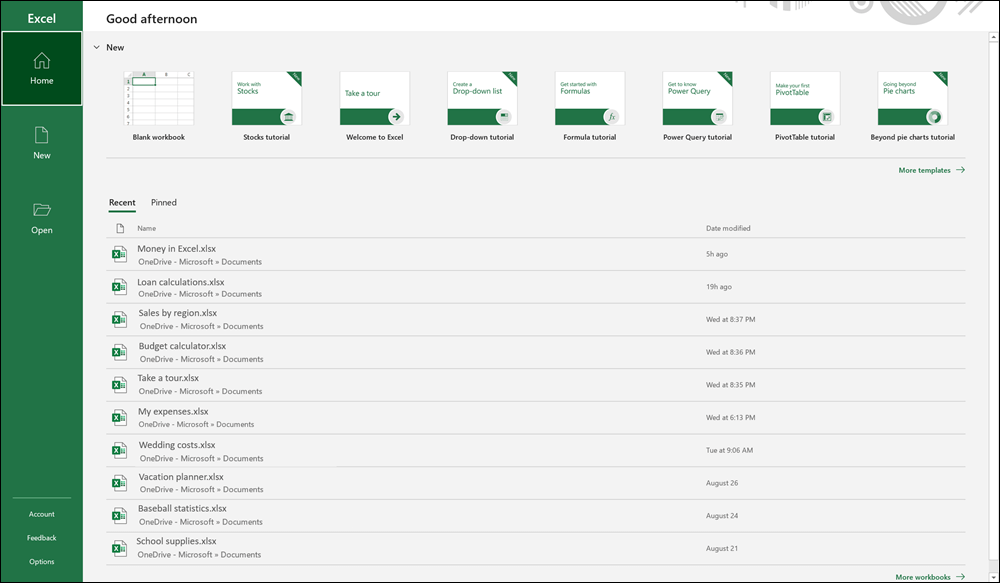The height and width of the screenshot is (583, 1000).
Task: Open Feedback in sidebar
Action: (x=41, y=538)
